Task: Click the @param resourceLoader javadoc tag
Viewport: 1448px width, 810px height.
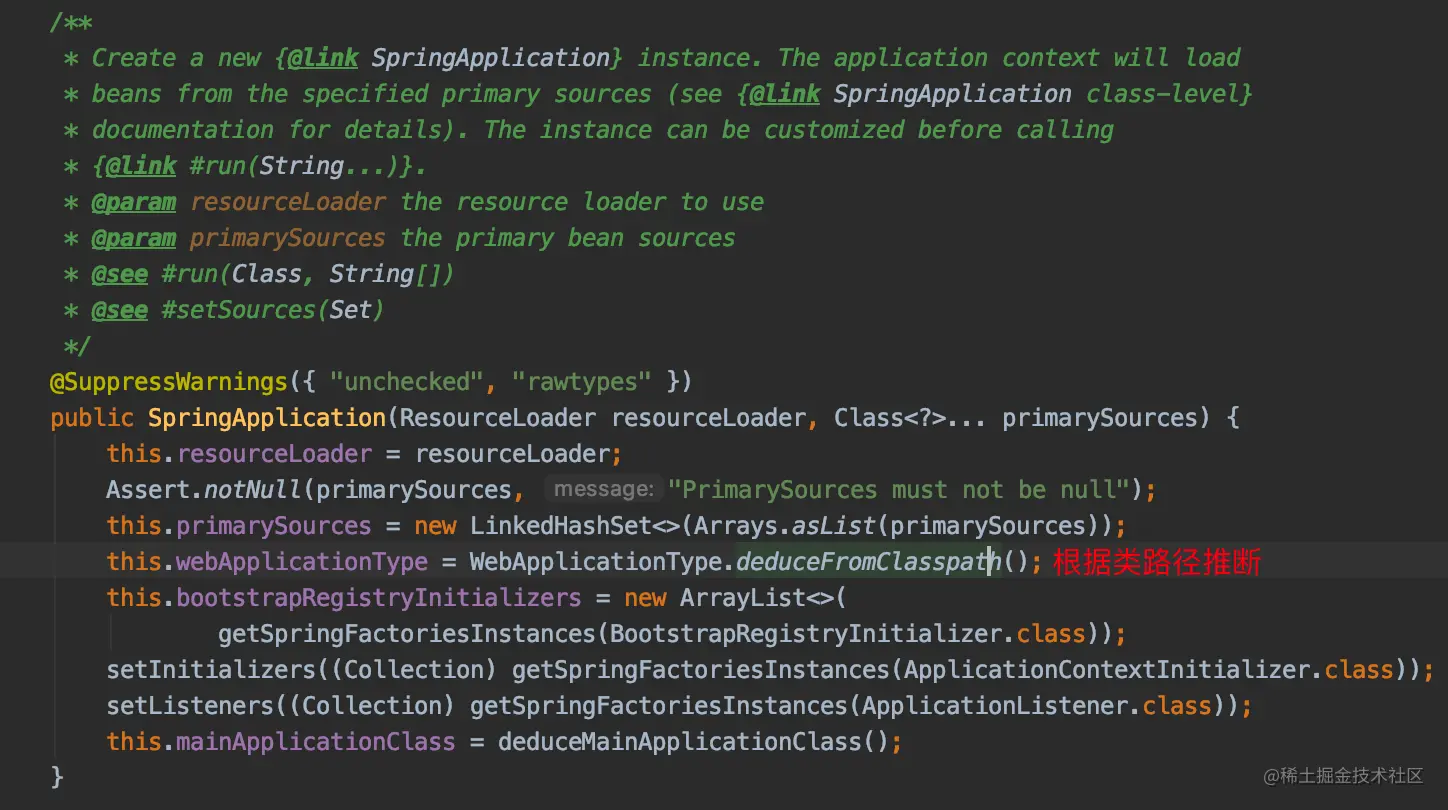Action: click(x=239, y=202)
